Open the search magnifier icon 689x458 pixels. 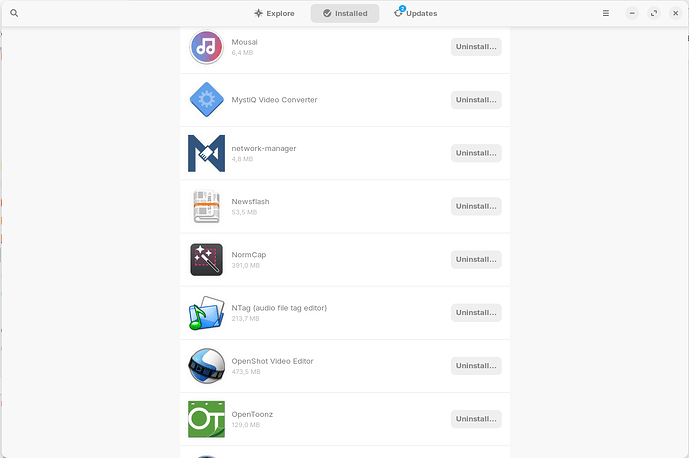pos(14,13)
